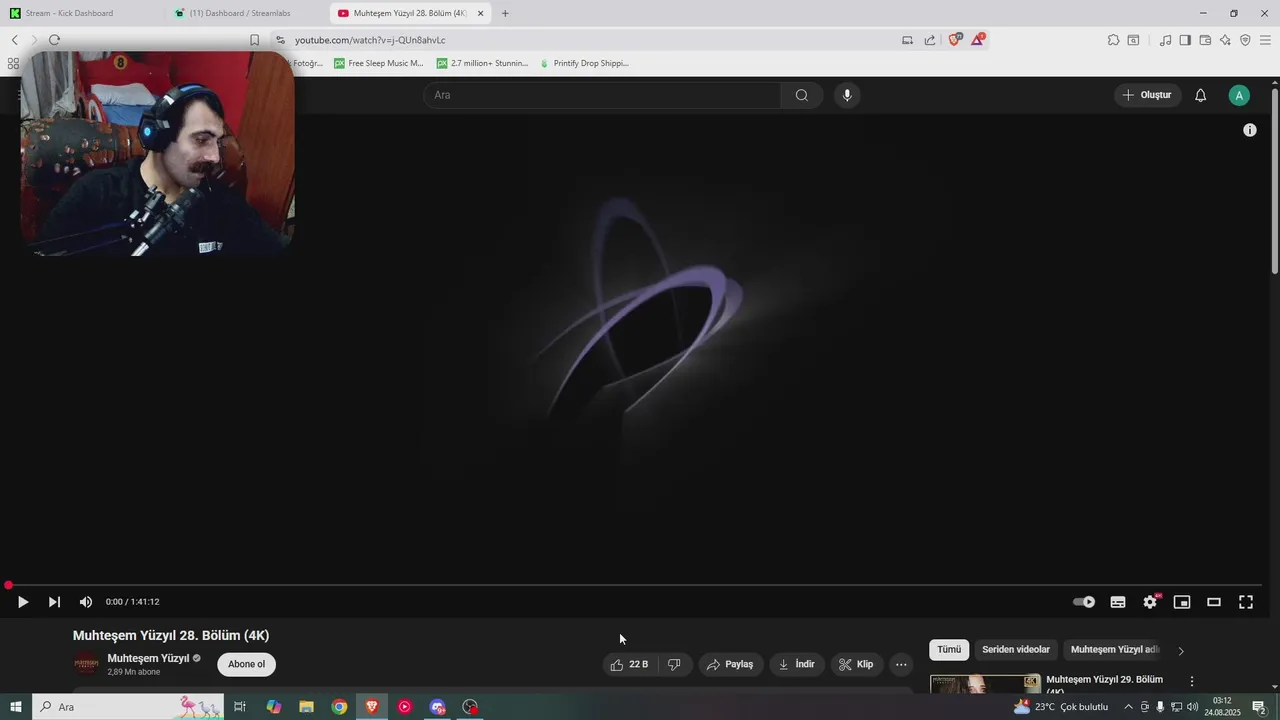Viewport: 1280px width, 720px height.
Task: Start voice search with microphone
Action: (847, 95)
